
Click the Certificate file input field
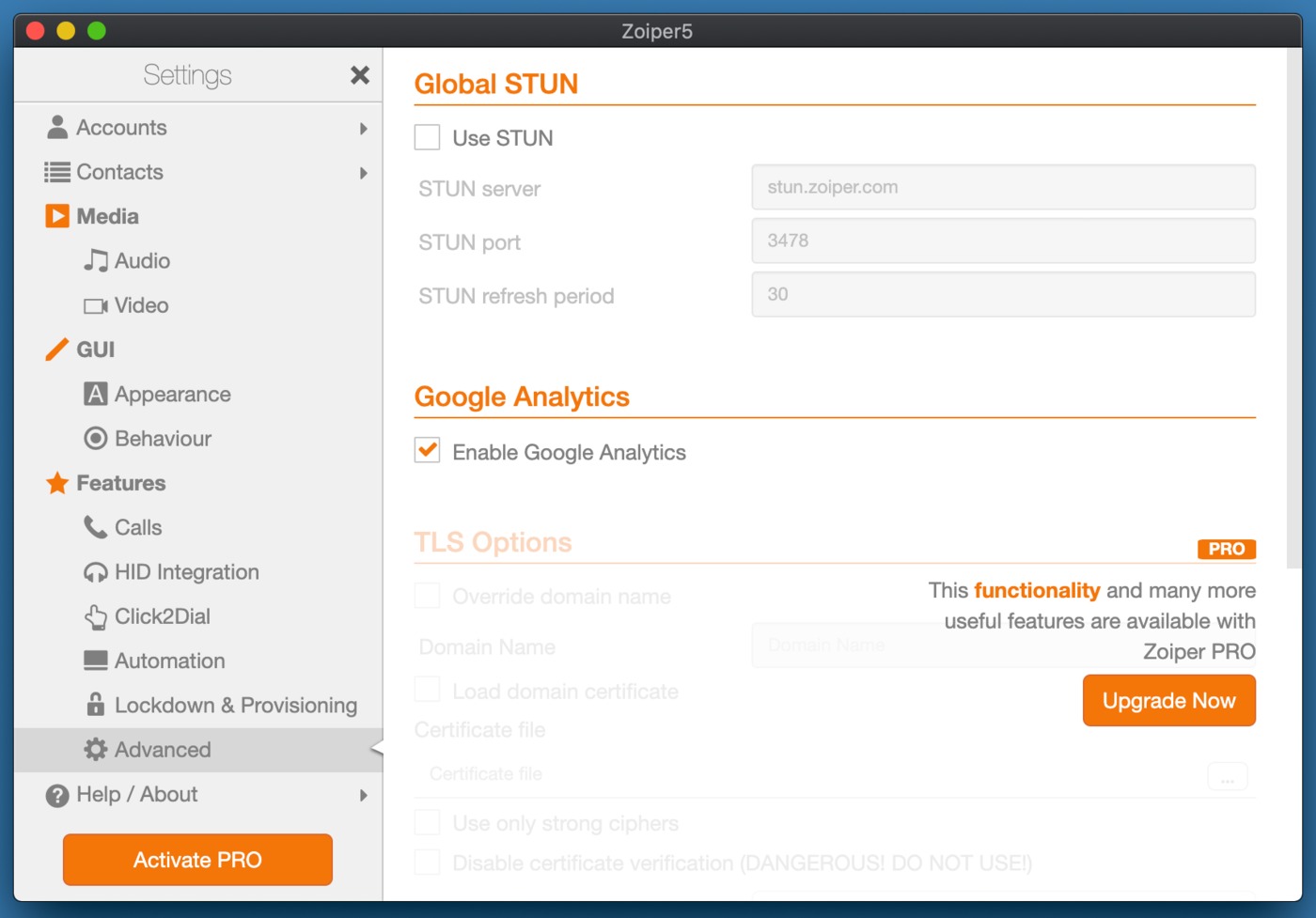pyautogui.click(x=808, y=774)
